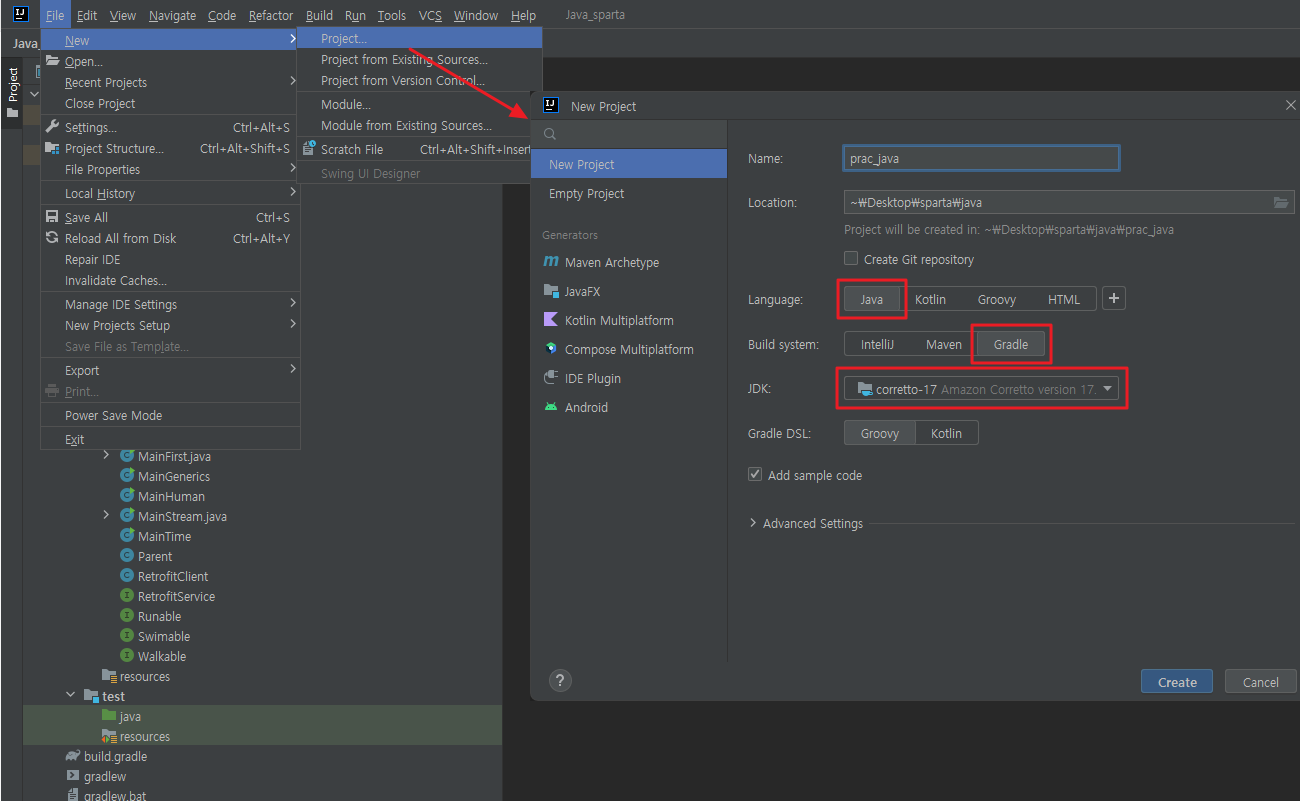Screen dimensions: 1300x801
Task: Open Local History submenu
Action: pos(170,193)
